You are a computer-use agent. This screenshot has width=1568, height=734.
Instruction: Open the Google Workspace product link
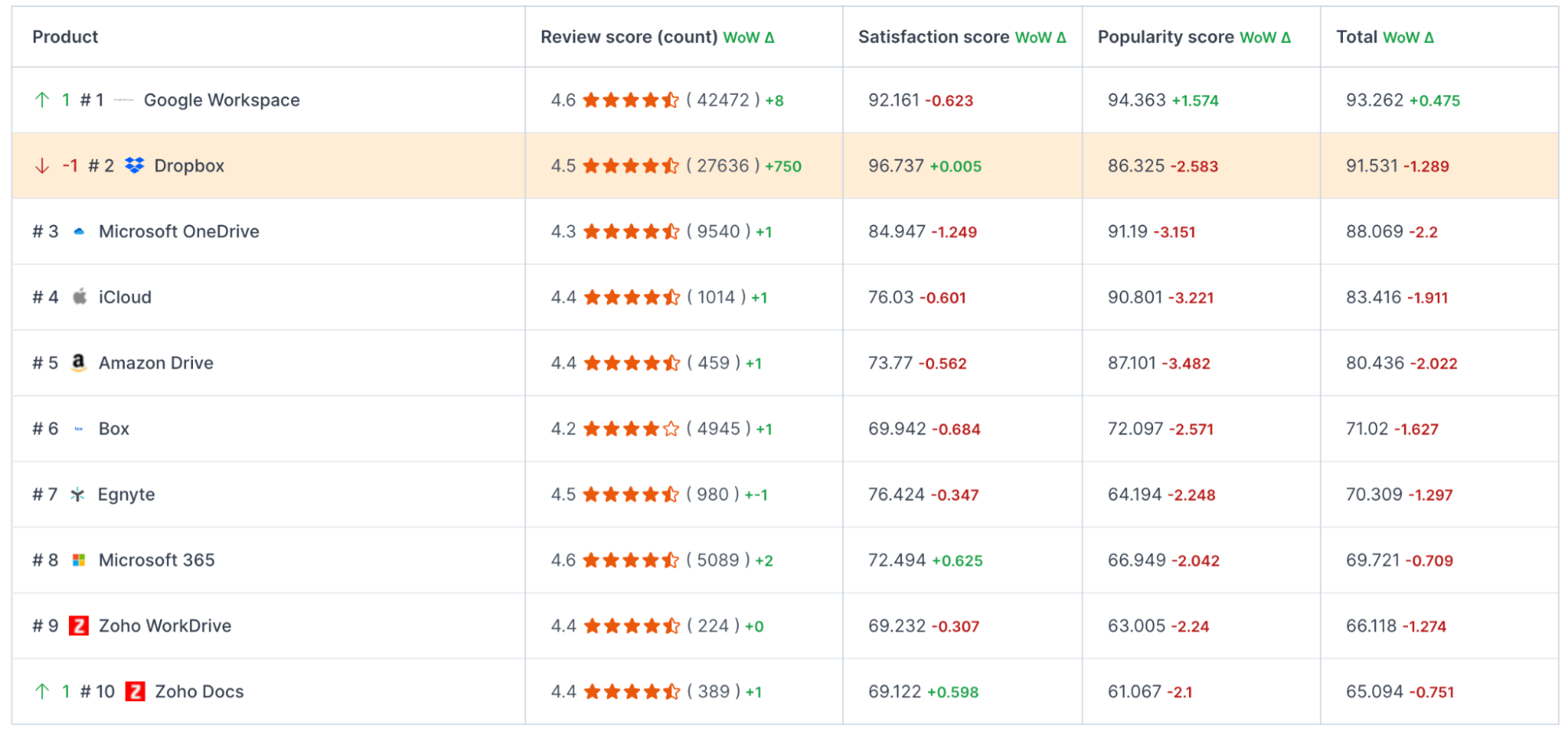click(x=222, y=100)
